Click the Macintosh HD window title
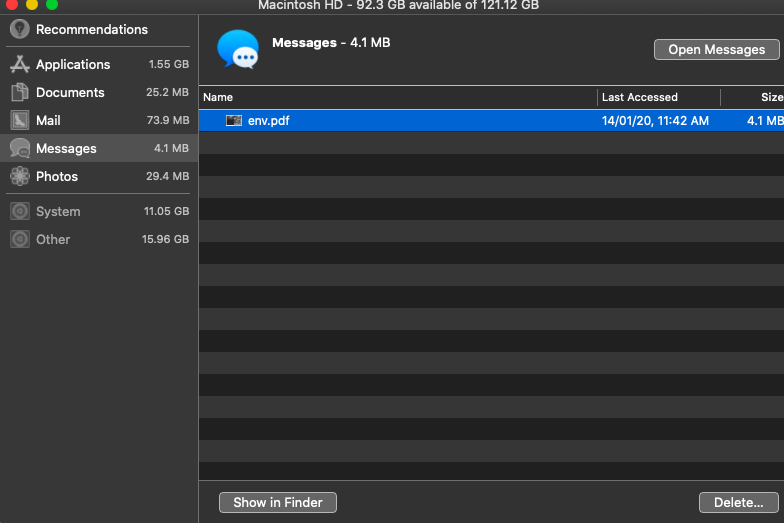Viewport: 784px width, 523px height. click(x=398, y=6)
